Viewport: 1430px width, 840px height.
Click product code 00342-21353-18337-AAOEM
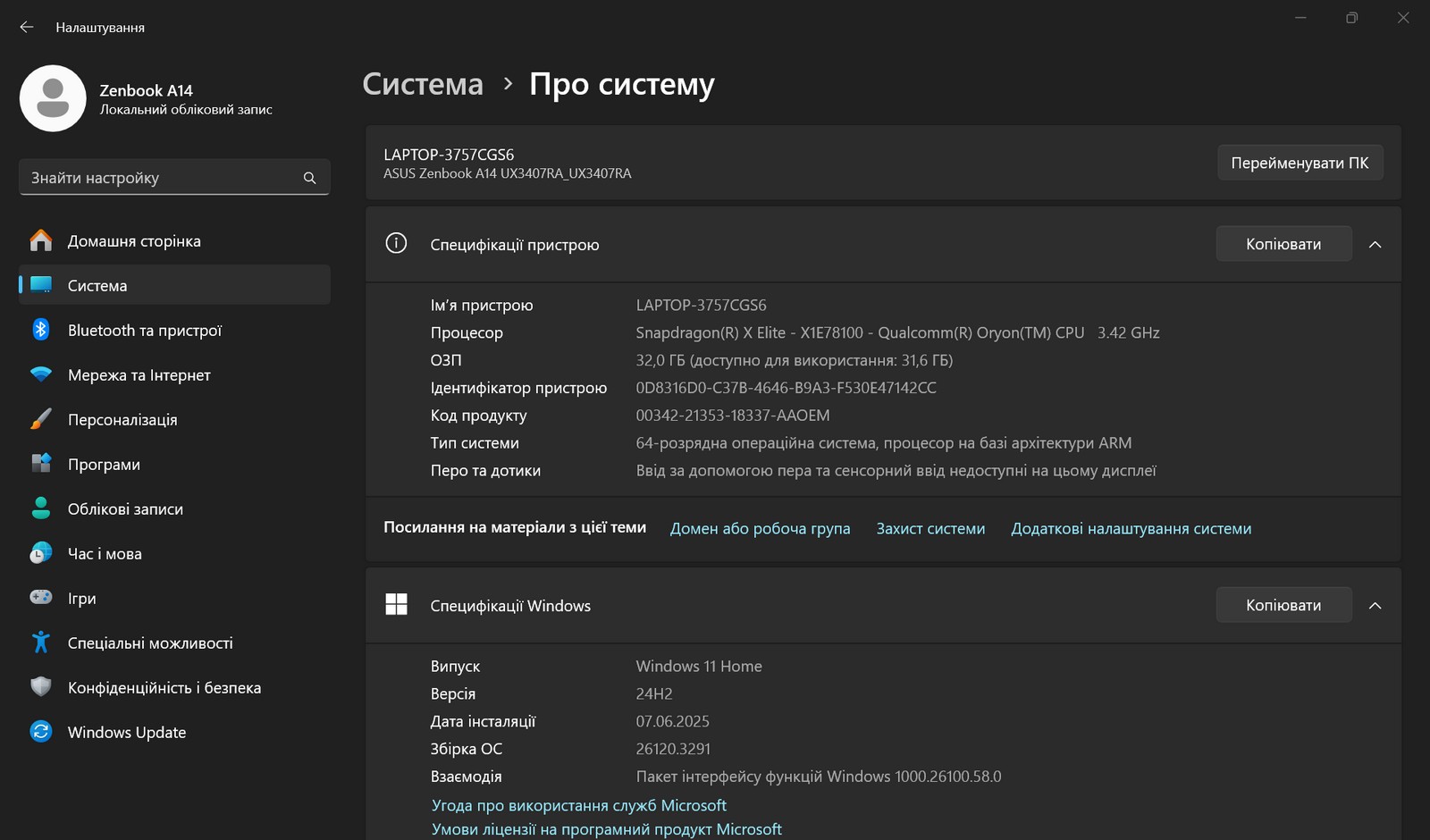point(733,416)
